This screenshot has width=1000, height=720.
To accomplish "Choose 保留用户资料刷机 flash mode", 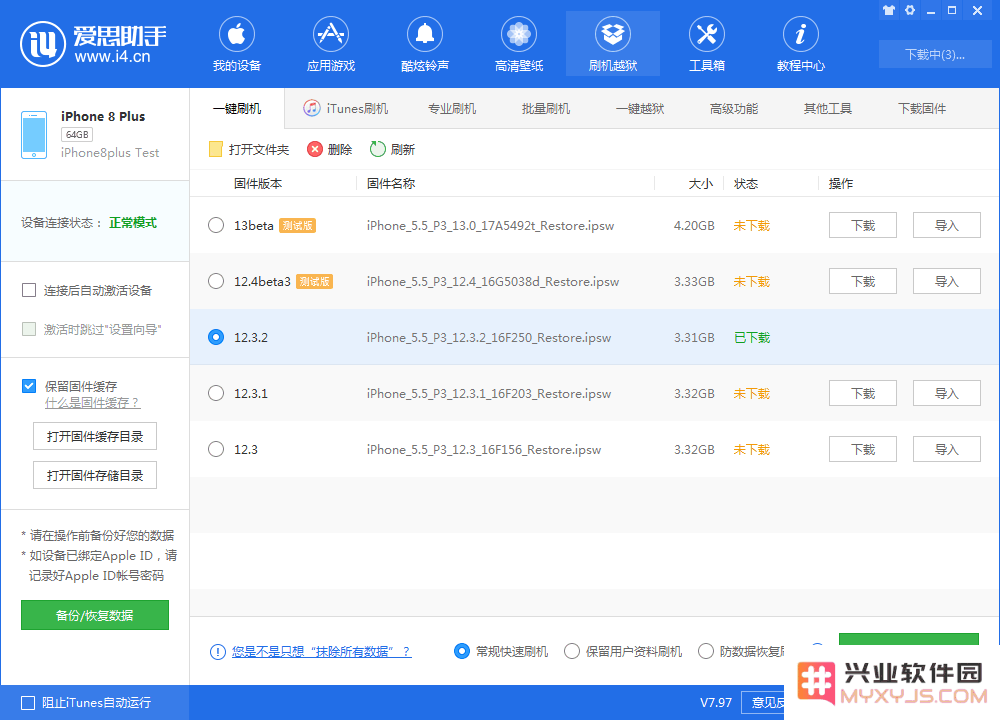I will tap(572, 651).
